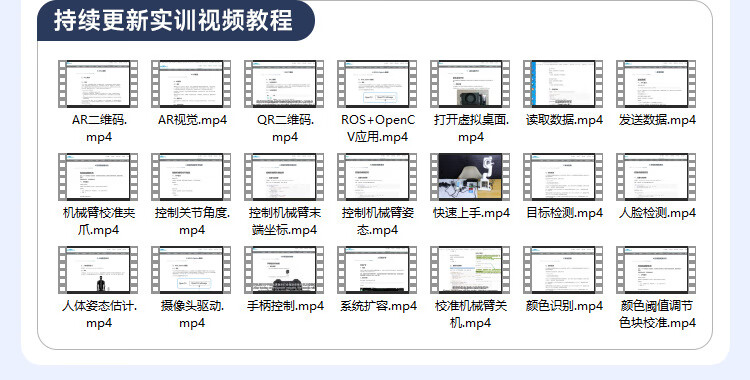750x380 pixels.
Task: Select the 读取数据.mp4 file icon
Action: point(563,84)
